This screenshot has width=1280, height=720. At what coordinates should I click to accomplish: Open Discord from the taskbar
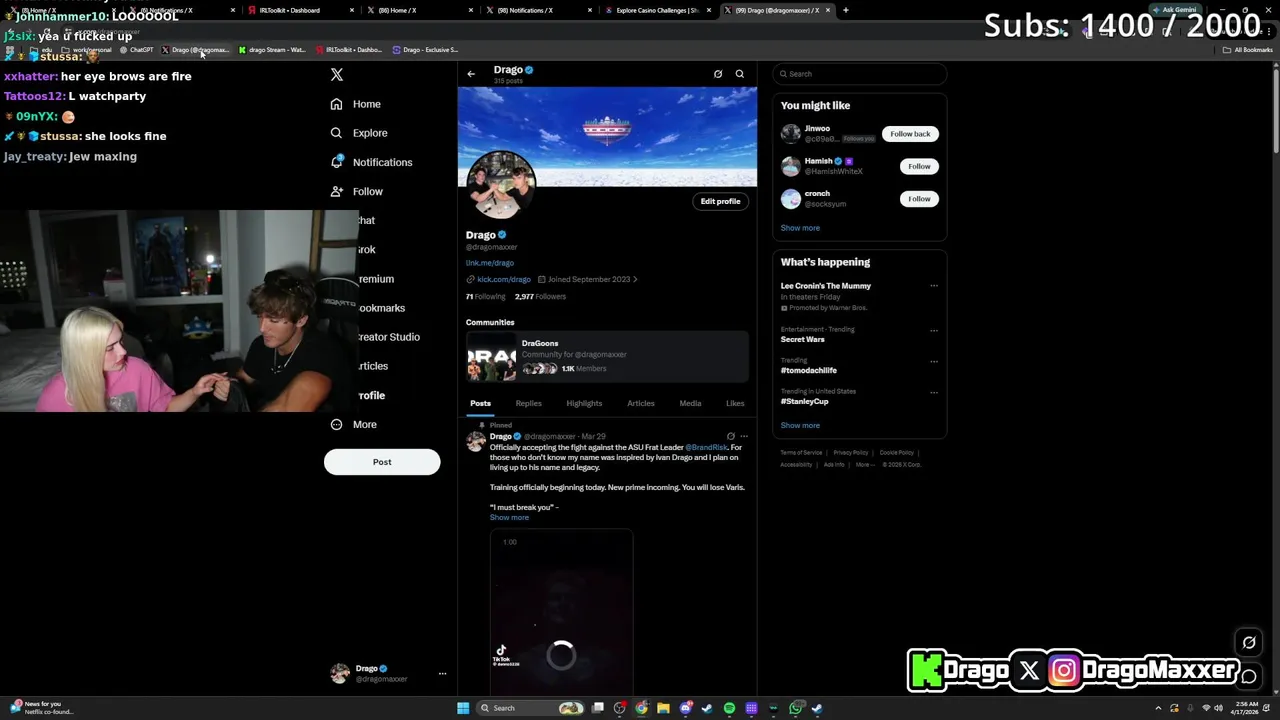click(686, 708)
